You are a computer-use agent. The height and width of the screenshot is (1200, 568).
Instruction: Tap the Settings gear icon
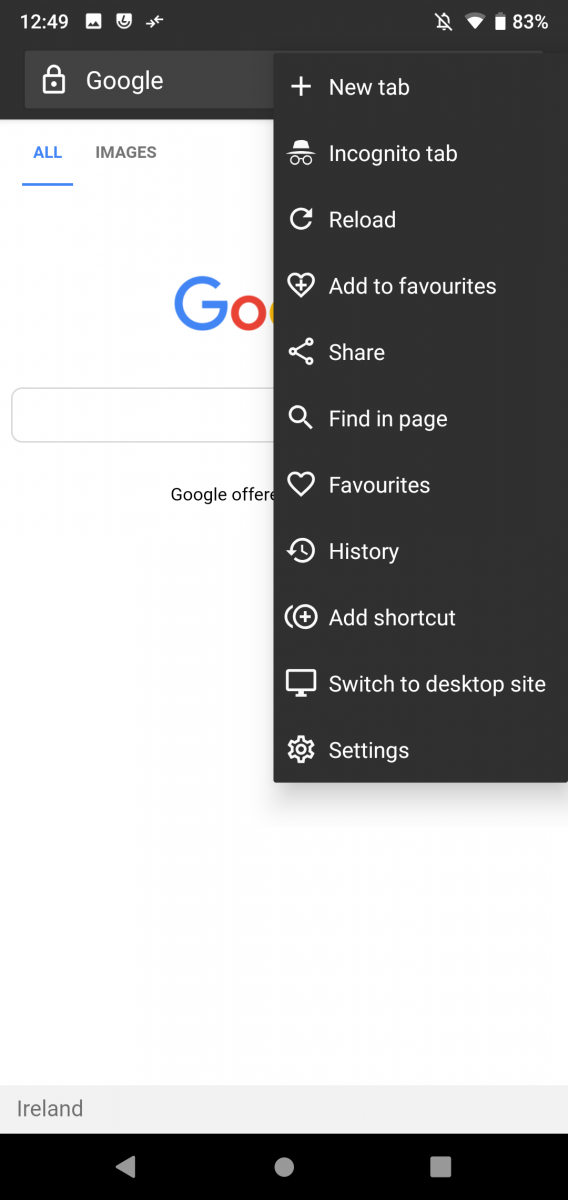pos(301,750)
